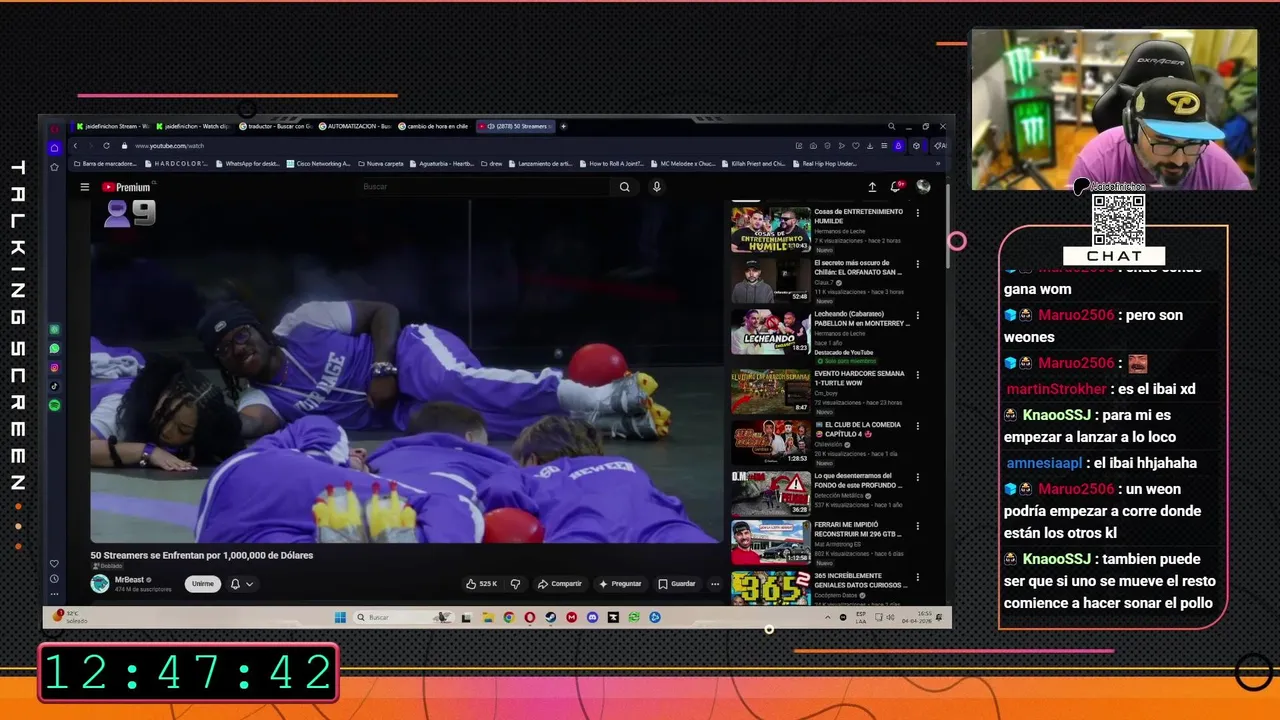The height and width of the screenshot is (720, 1280).
Task: Click the heart icon in browser toolbar
Action: pyautogui.click(x=856, y=146)
